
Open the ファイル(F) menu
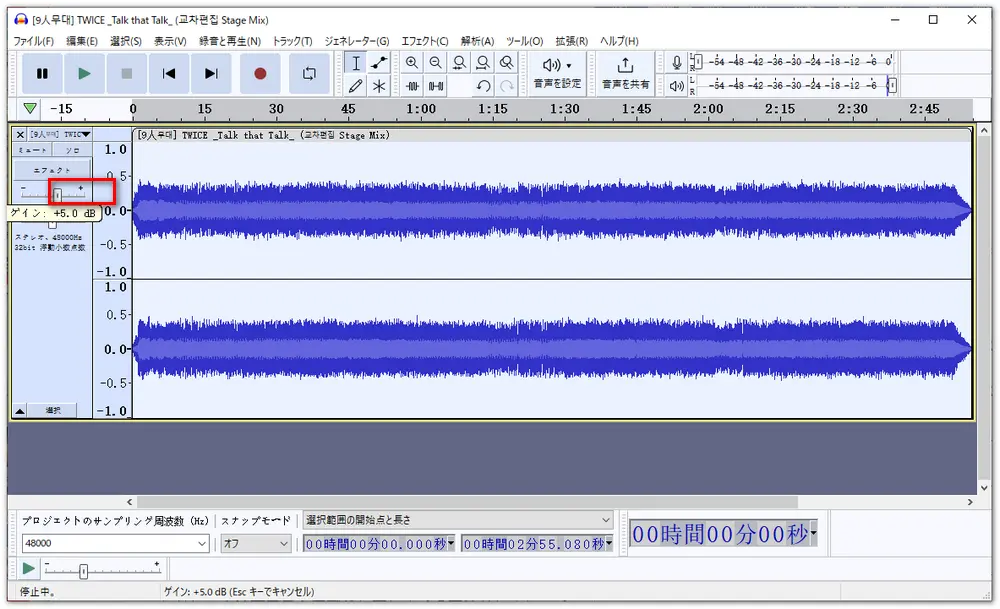coord(34,41)
